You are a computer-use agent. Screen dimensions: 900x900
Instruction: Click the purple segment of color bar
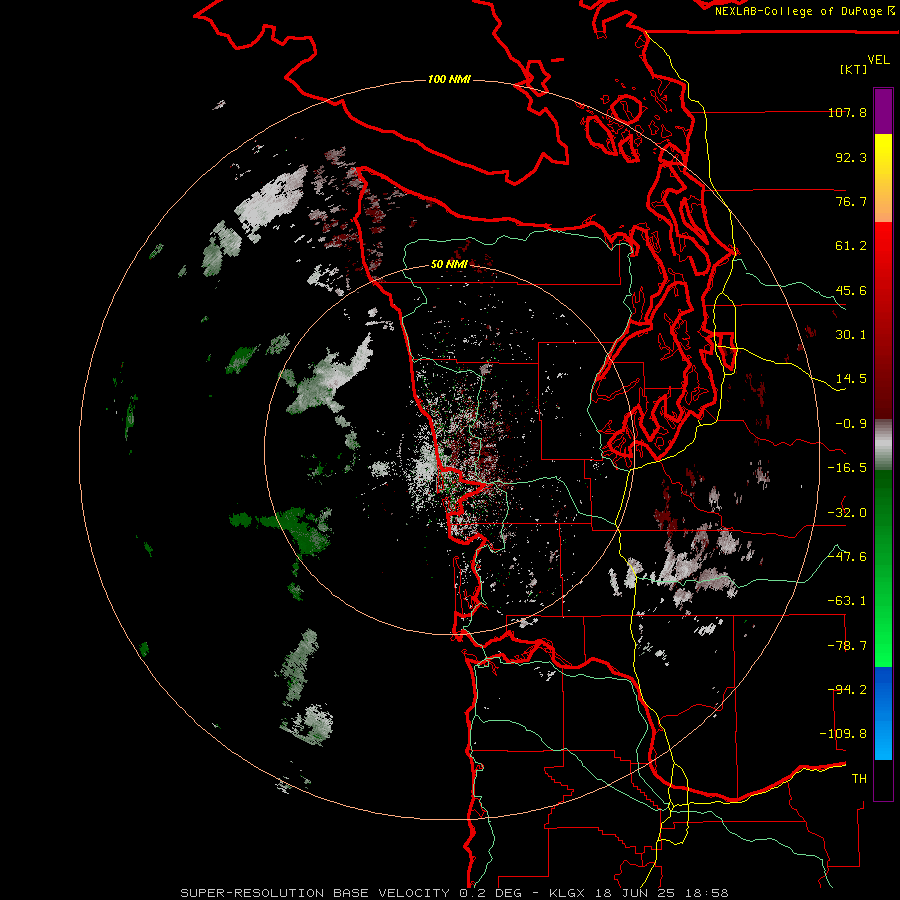click(x=883, y=111)
